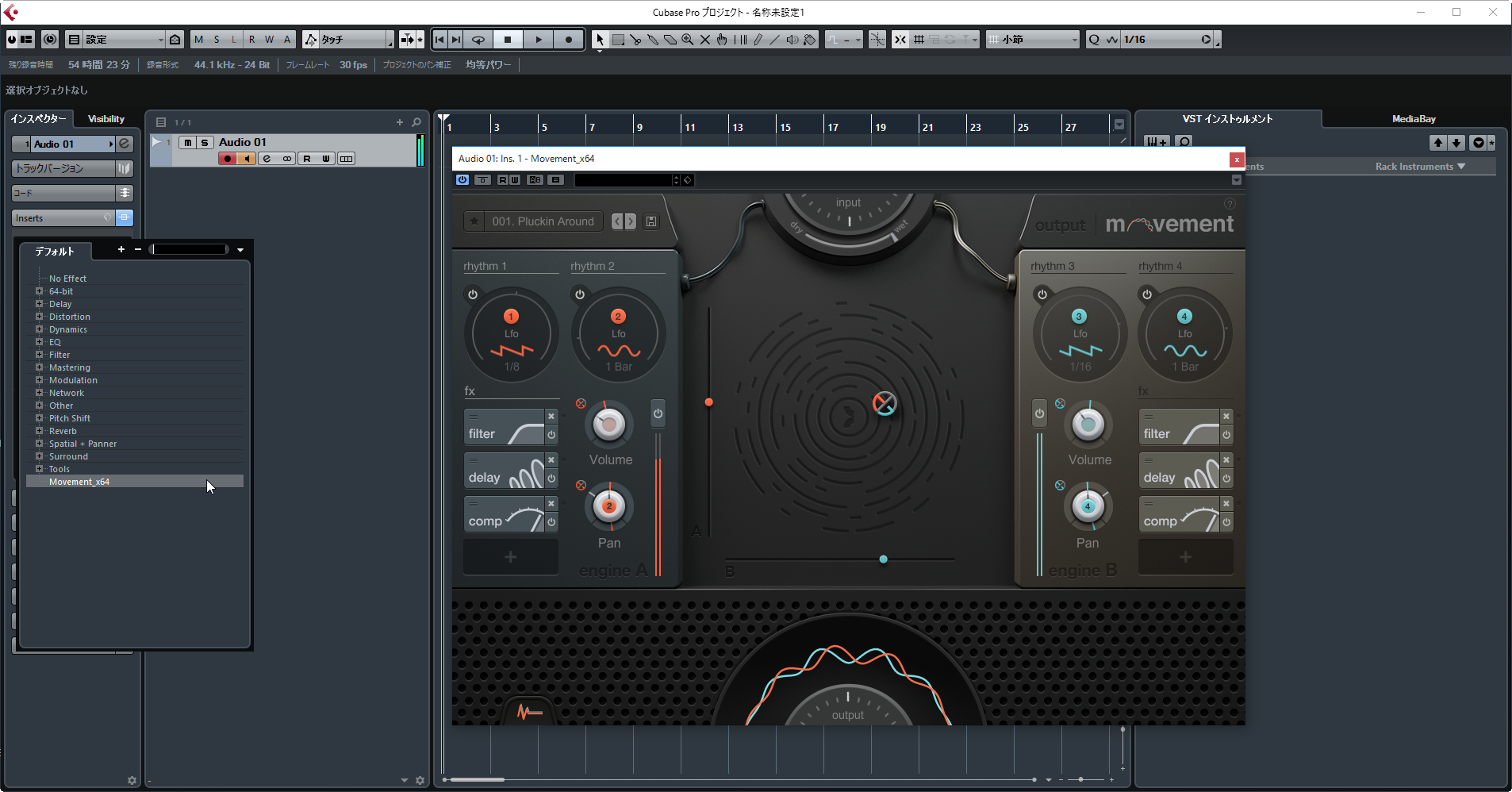This screenshot has width=1512, height=792.
Task: Toggle global Solo S state button
Action: (217, 39)
